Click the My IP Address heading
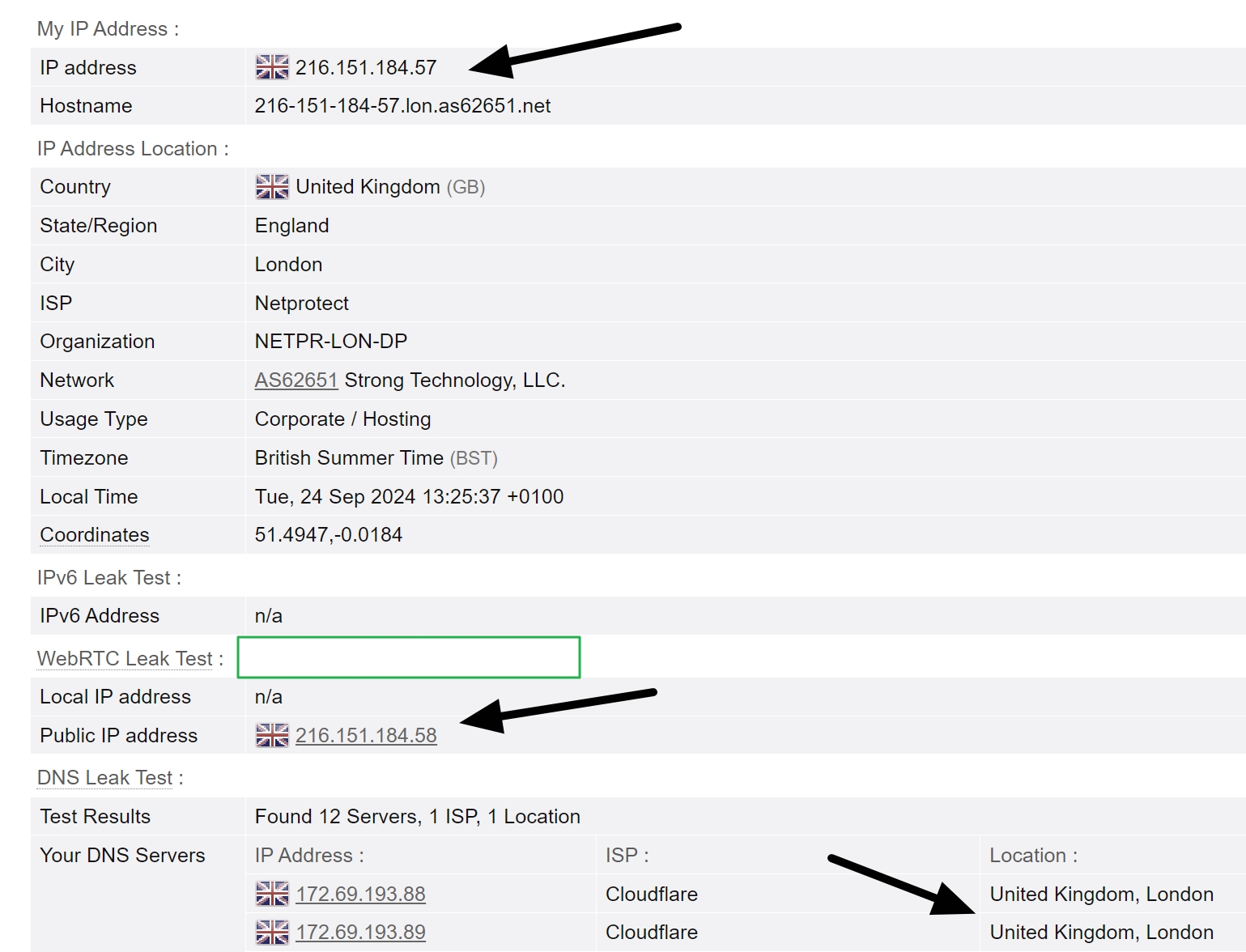 click(107, 28)
